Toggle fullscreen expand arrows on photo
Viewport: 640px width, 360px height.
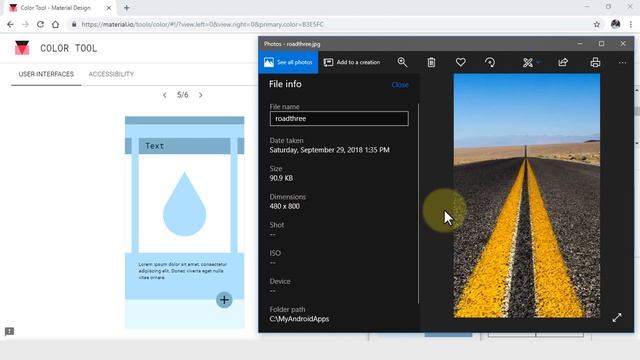coord(617,317)
